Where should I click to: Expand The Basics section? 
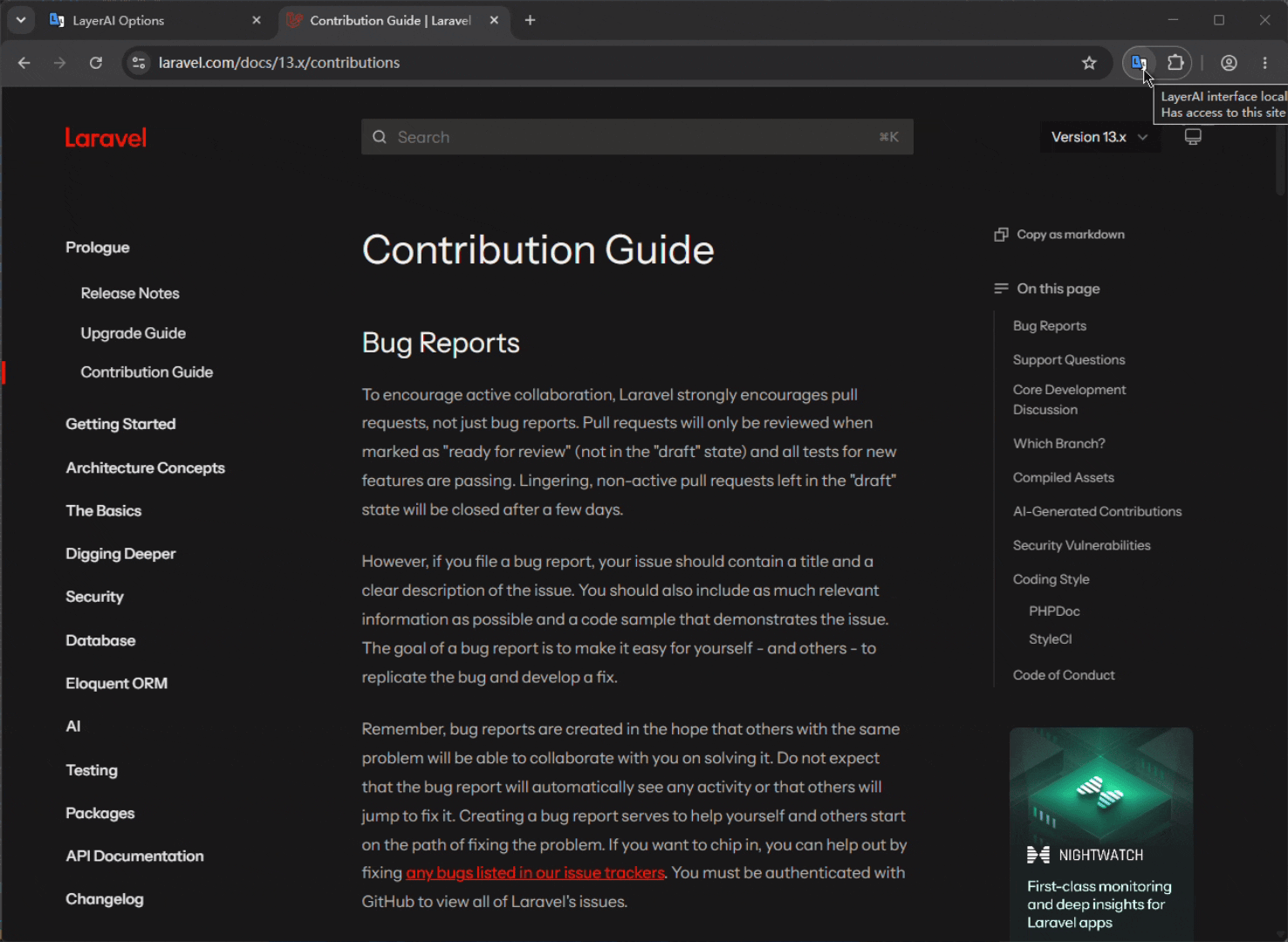pos(103,511)
